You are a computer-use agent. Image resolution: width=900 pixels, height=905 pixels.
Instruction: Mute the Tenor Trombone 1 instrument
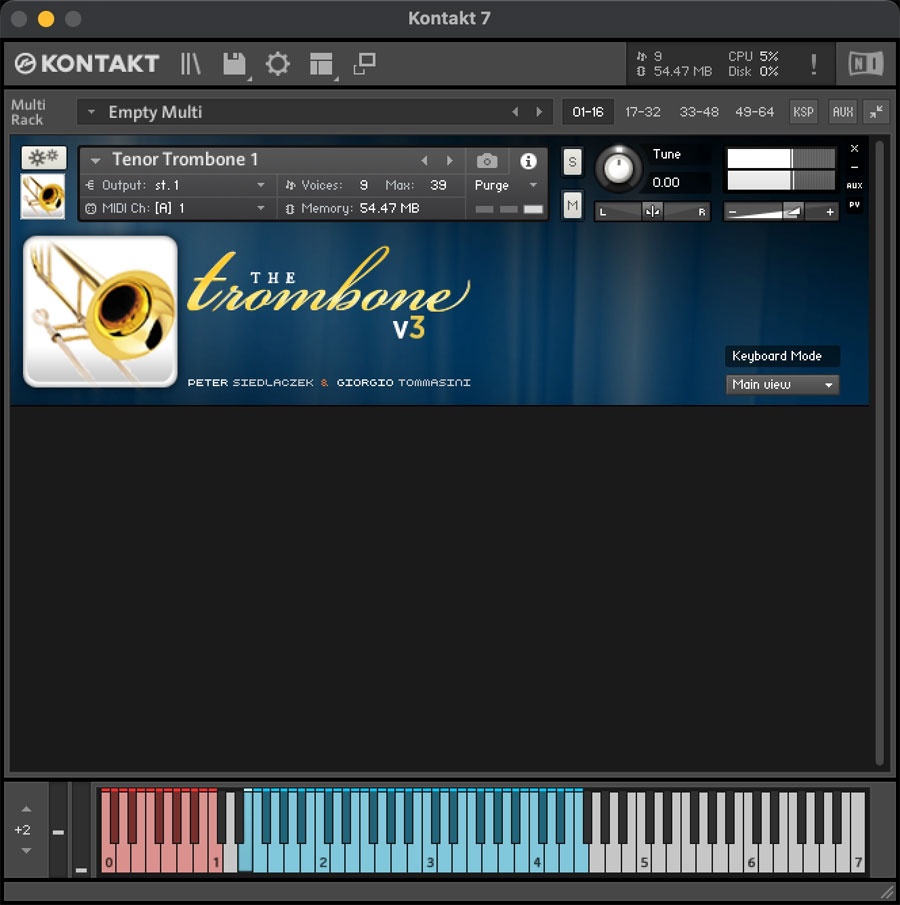coord(572,203)
